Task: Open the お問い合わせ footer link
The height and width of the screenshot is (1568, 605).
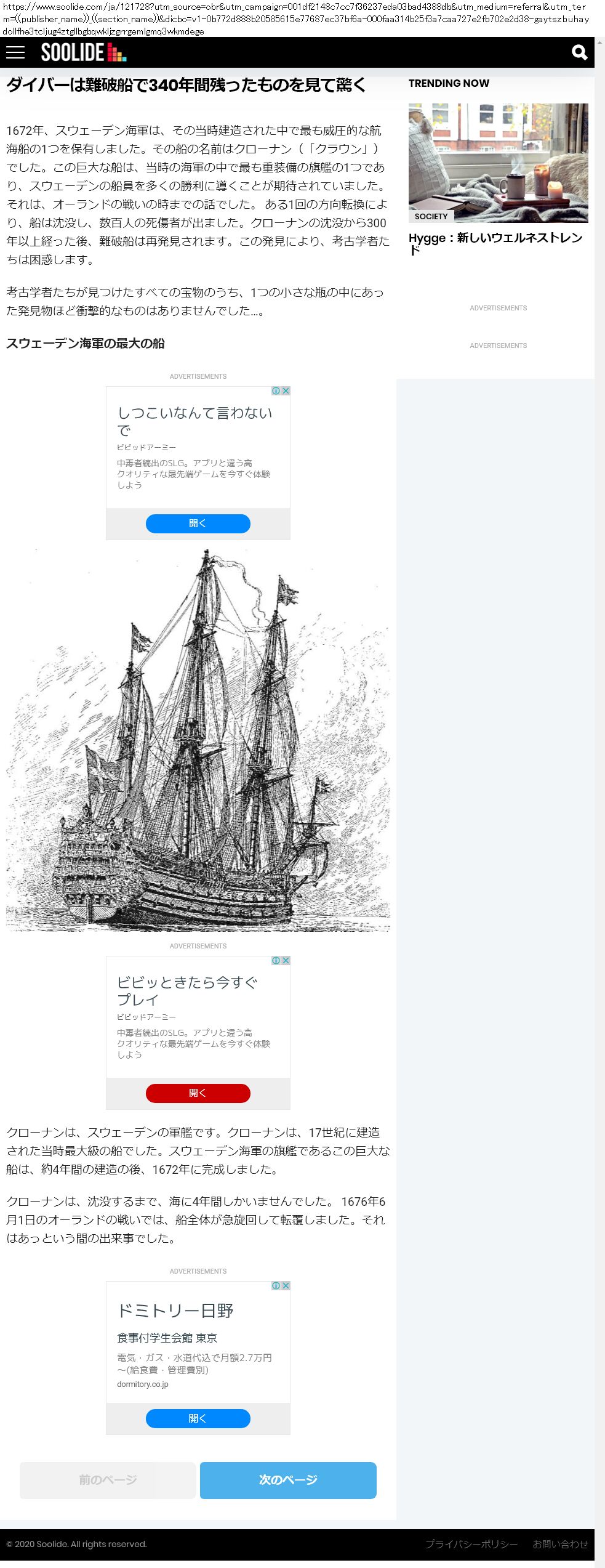Action: (560, 1544)
